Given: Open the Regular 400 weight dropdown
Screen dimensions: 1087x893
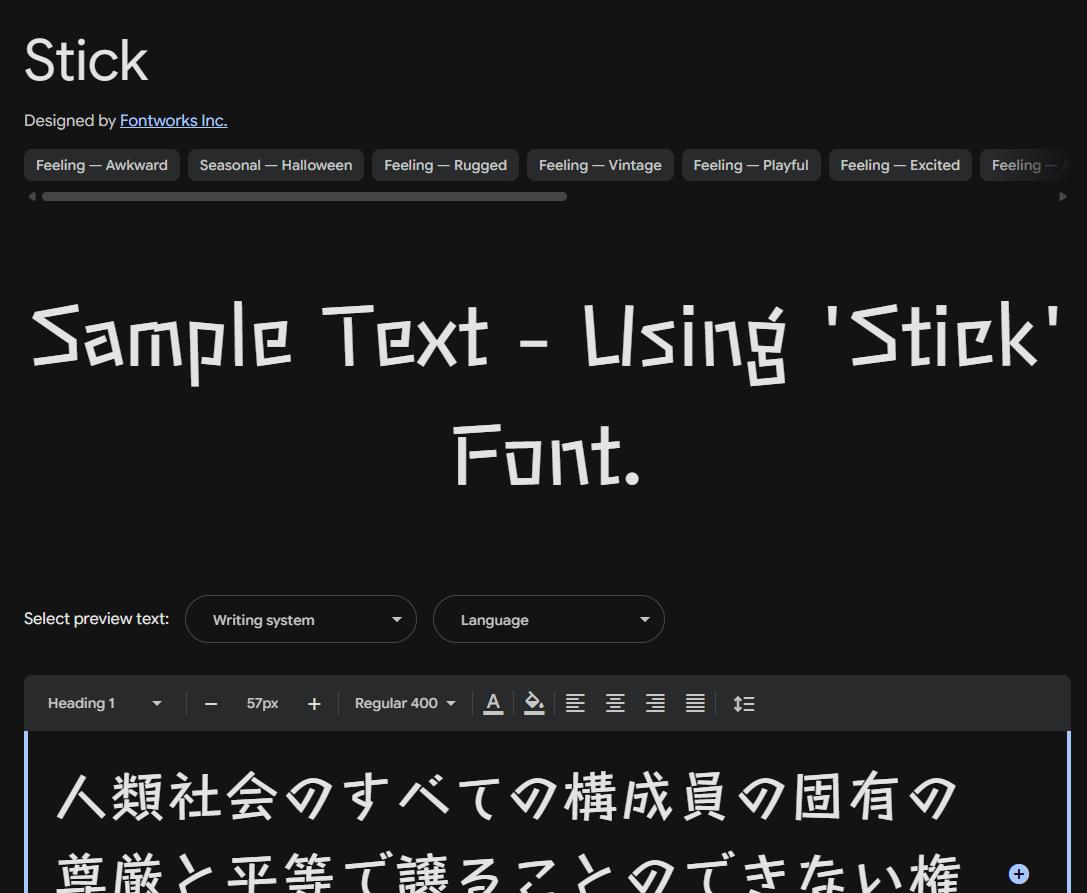Looking at the screenshot, I should [405, 703].
